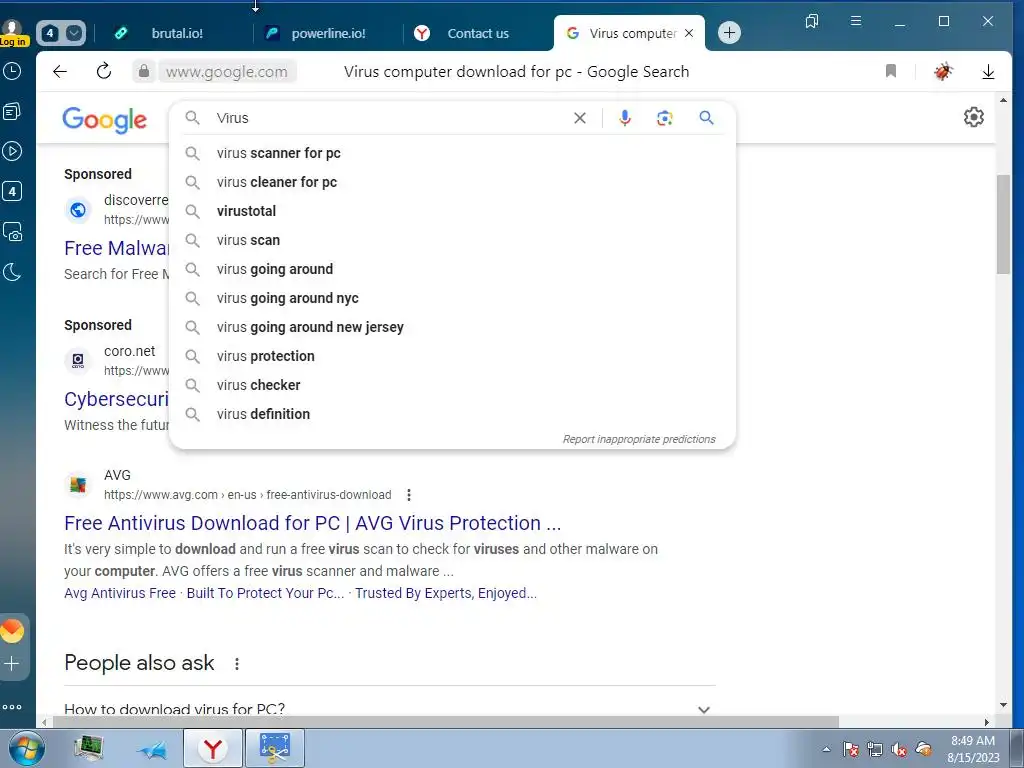Open the Avg Antivirus Free sitelink

pos(120,593)
